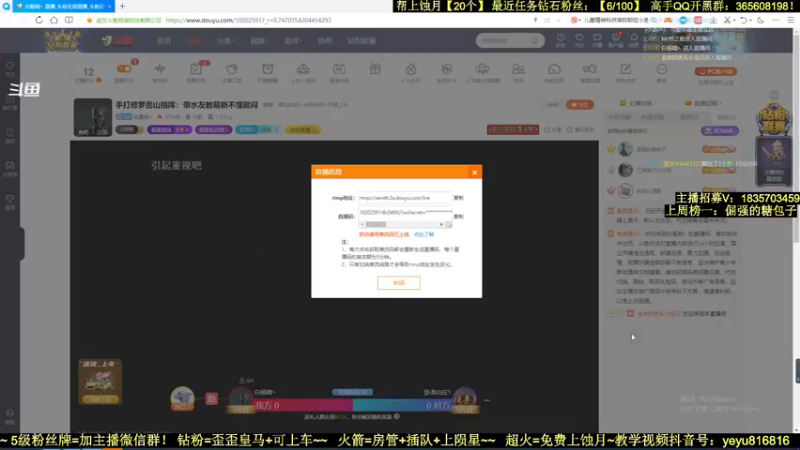Click the alarm clock icon in the toolbar
The image size is (800, 450).
pos(267,69)
